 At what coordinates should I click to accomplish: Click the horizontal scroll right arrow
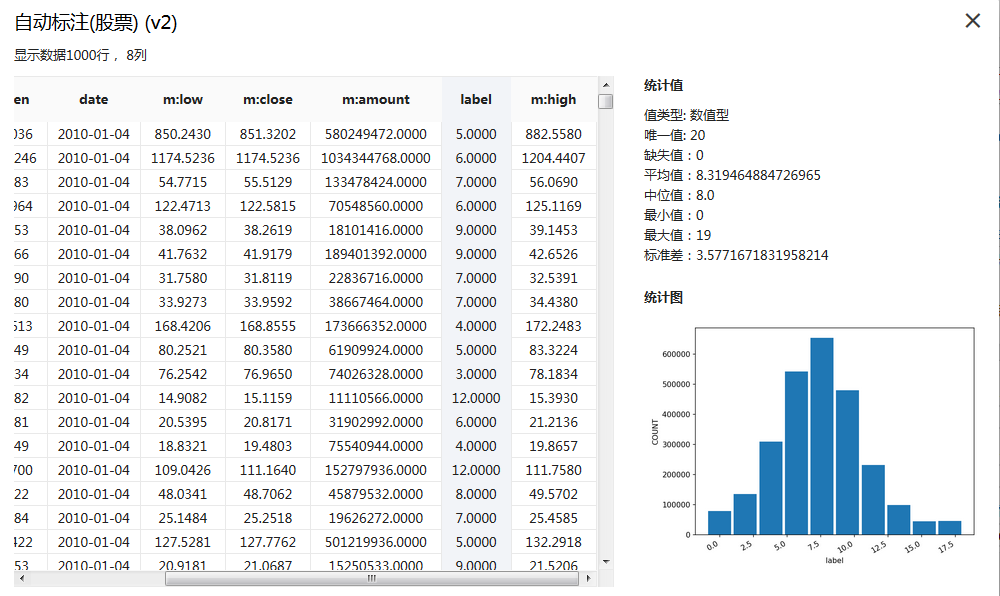click(x=588, y=578)
